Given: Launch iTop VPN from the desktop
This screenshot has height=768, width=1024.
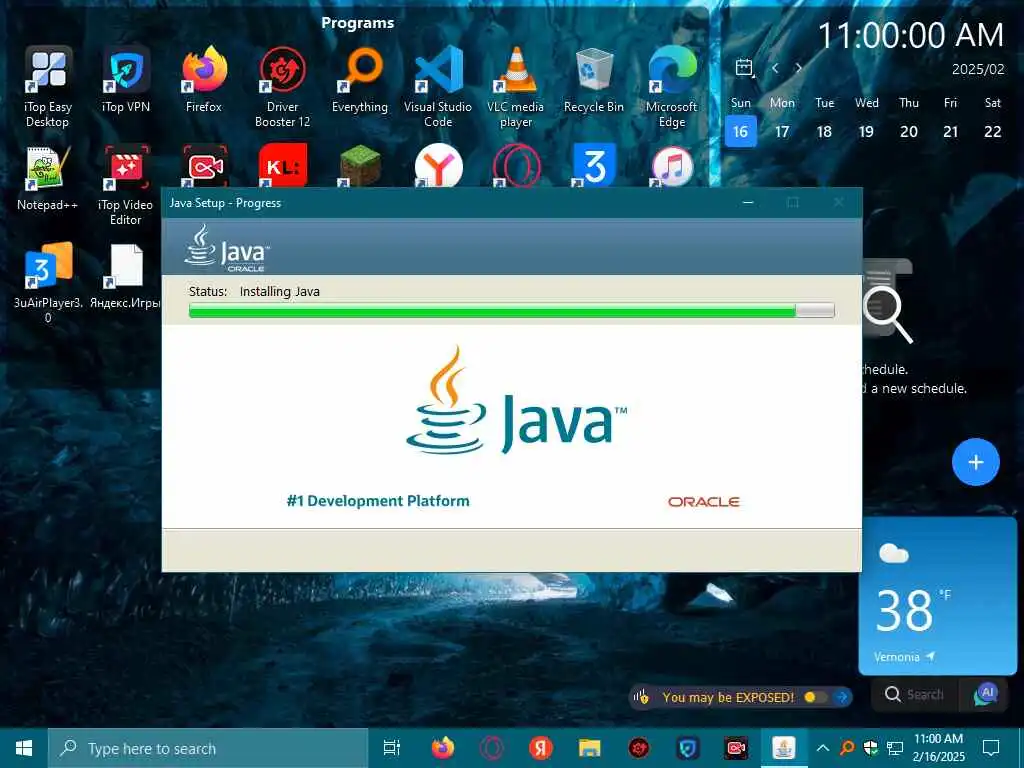Looking at the screenshot, I should pos(126,79).
